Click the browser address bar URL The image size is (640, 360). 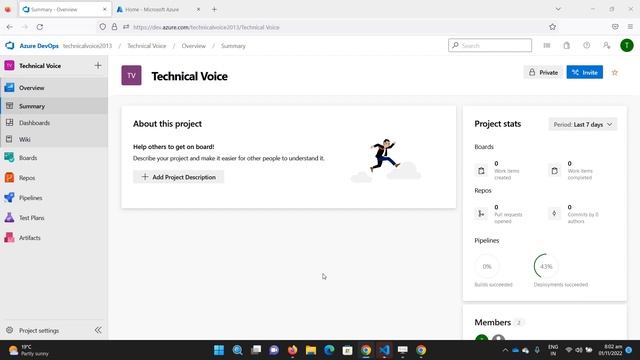pos(207,27)
